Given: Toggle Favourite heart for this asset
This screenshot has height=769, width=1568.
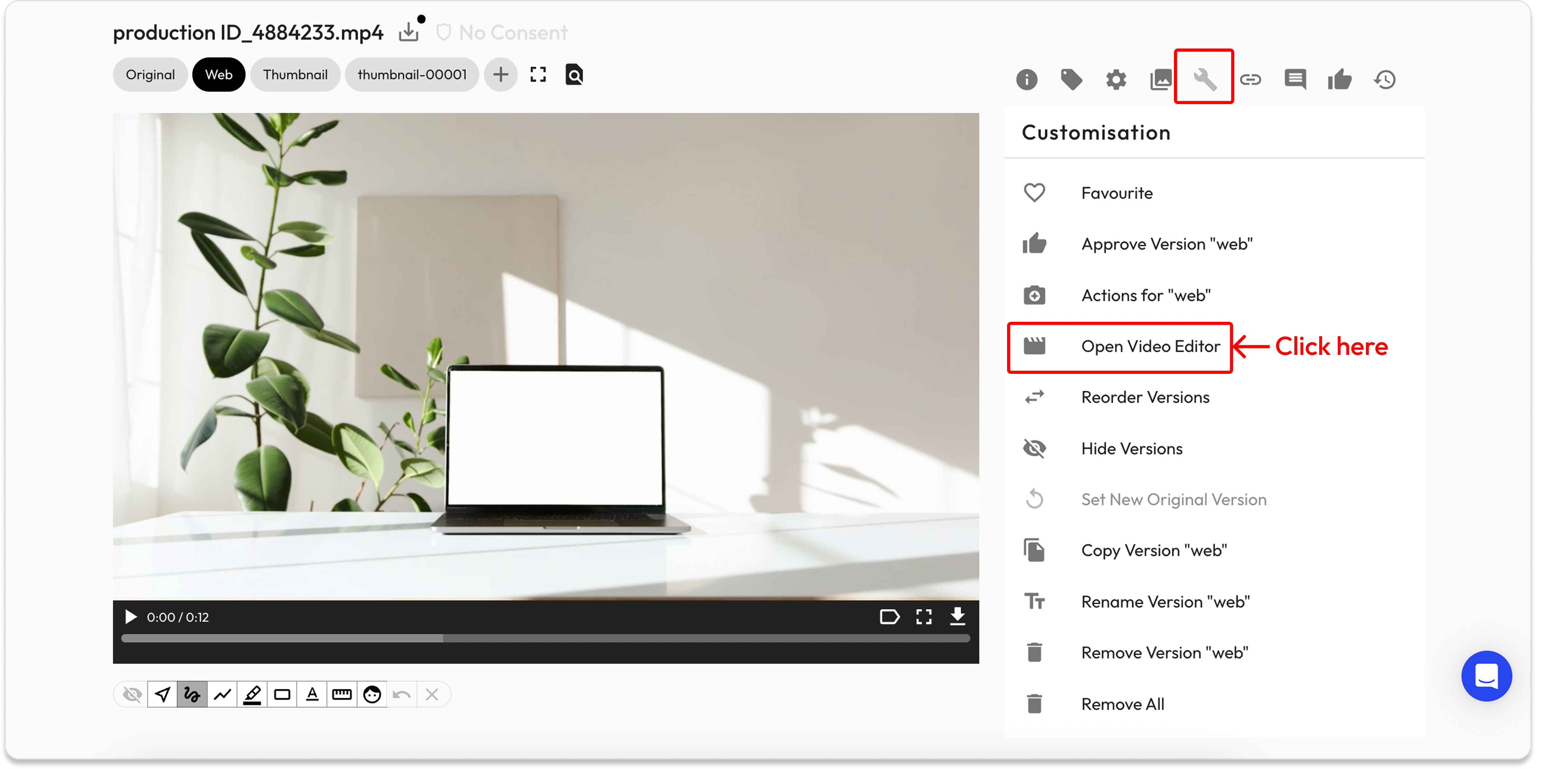Looking at the screenshot, I should [1034, 193].
